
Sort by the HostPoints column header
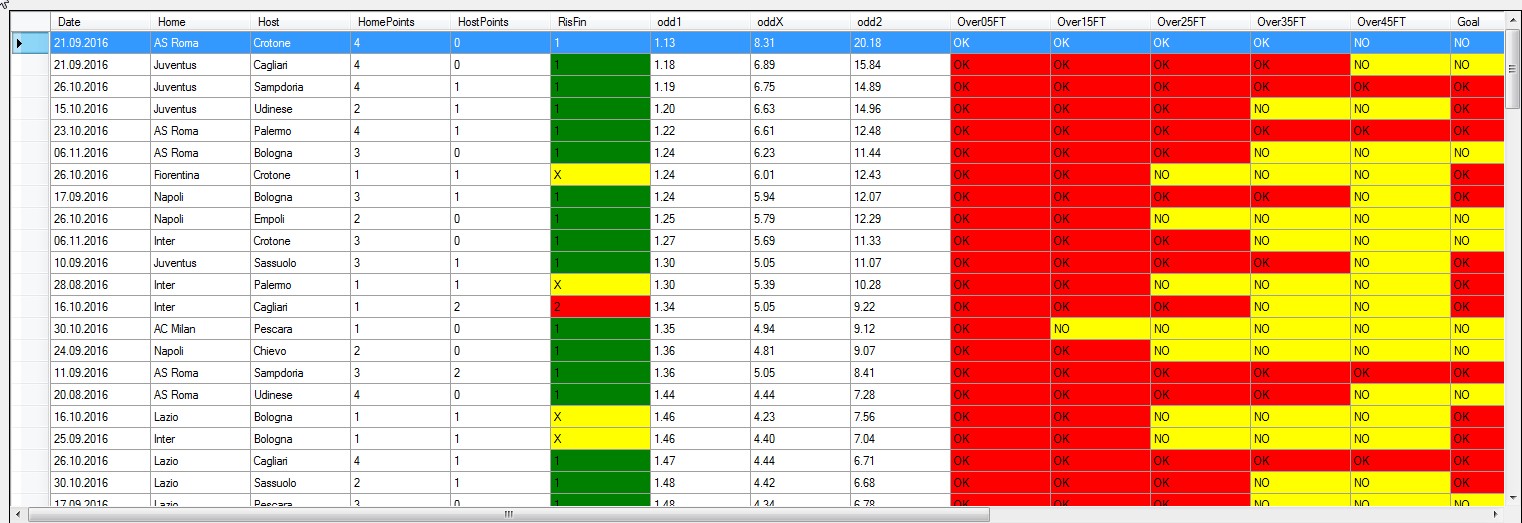tap(500, 21)
